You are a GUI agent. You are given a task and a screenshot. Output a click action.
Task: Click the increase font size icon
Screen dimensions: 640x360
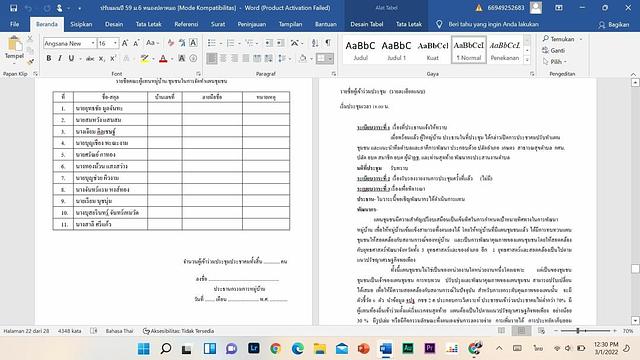point(125,43)
